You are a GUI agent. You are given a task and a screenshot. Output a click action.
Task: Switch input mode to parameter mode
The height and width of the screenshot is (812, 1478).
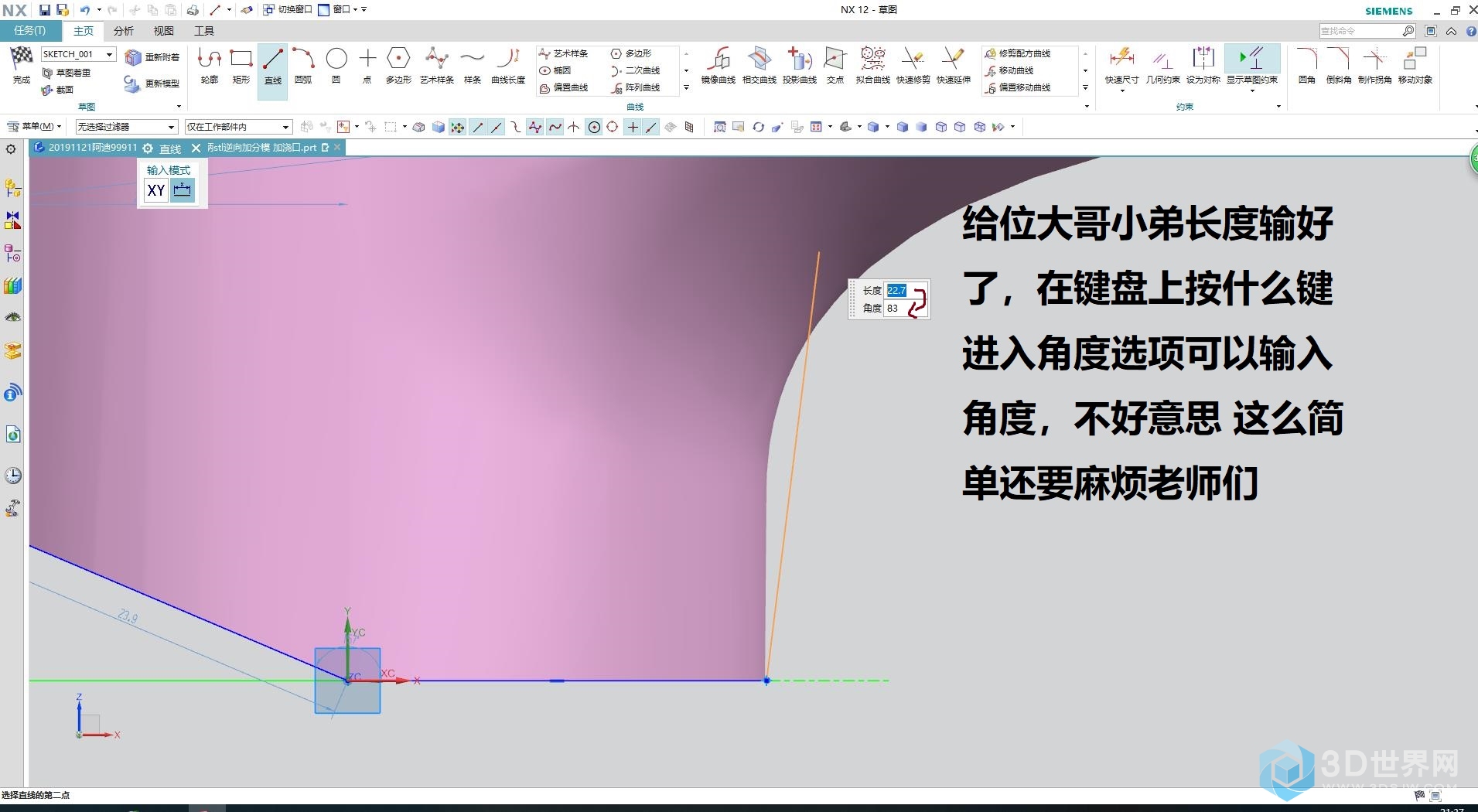(183, 190)
